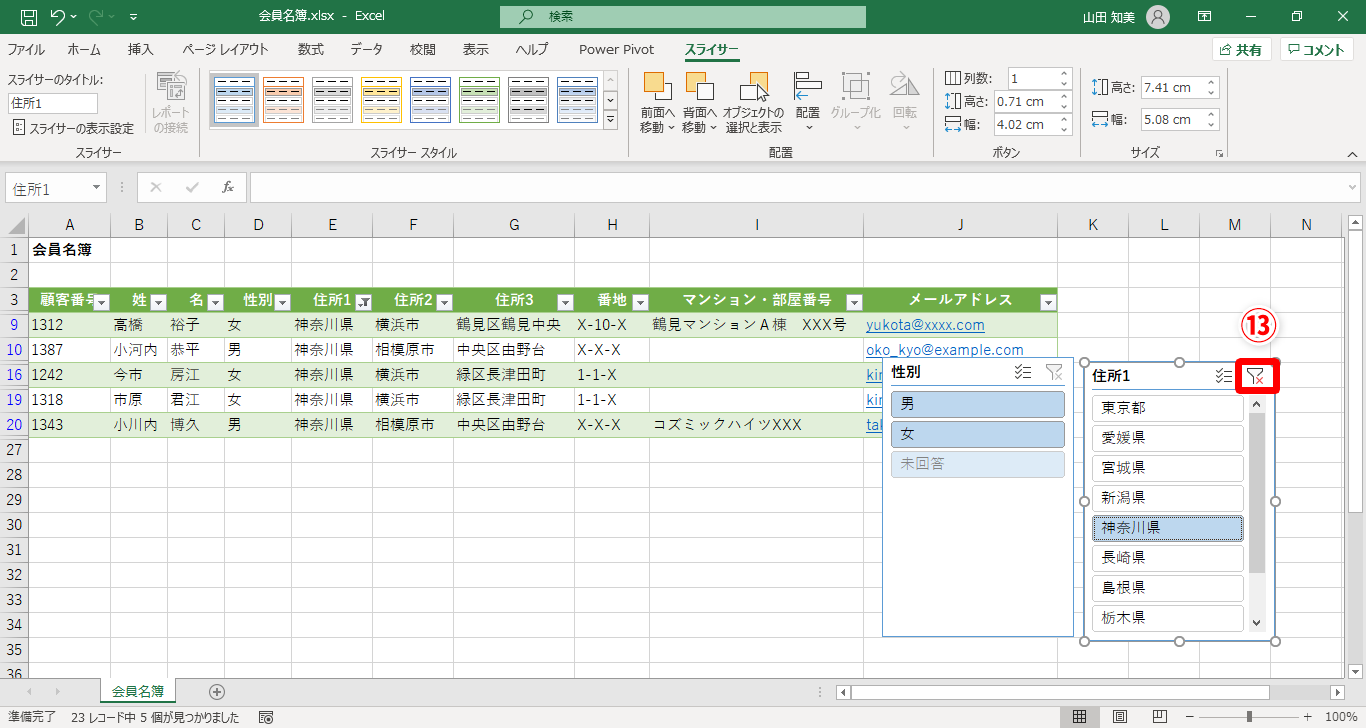Deselect 神奈川県 in the 住所1 slicer

(1168, 528)
